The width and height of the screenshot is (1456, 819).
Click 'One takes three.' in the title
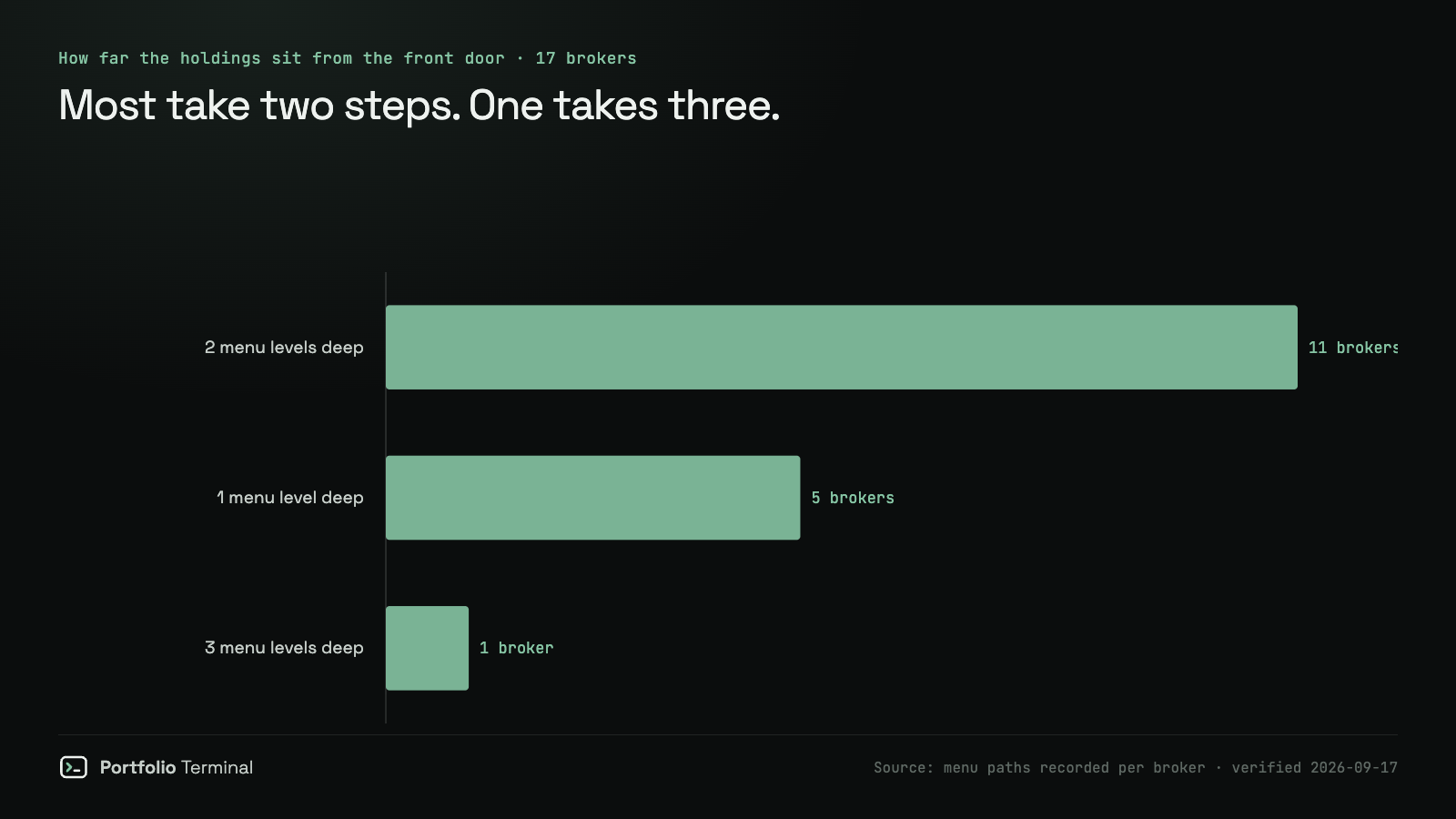(624, 106)
